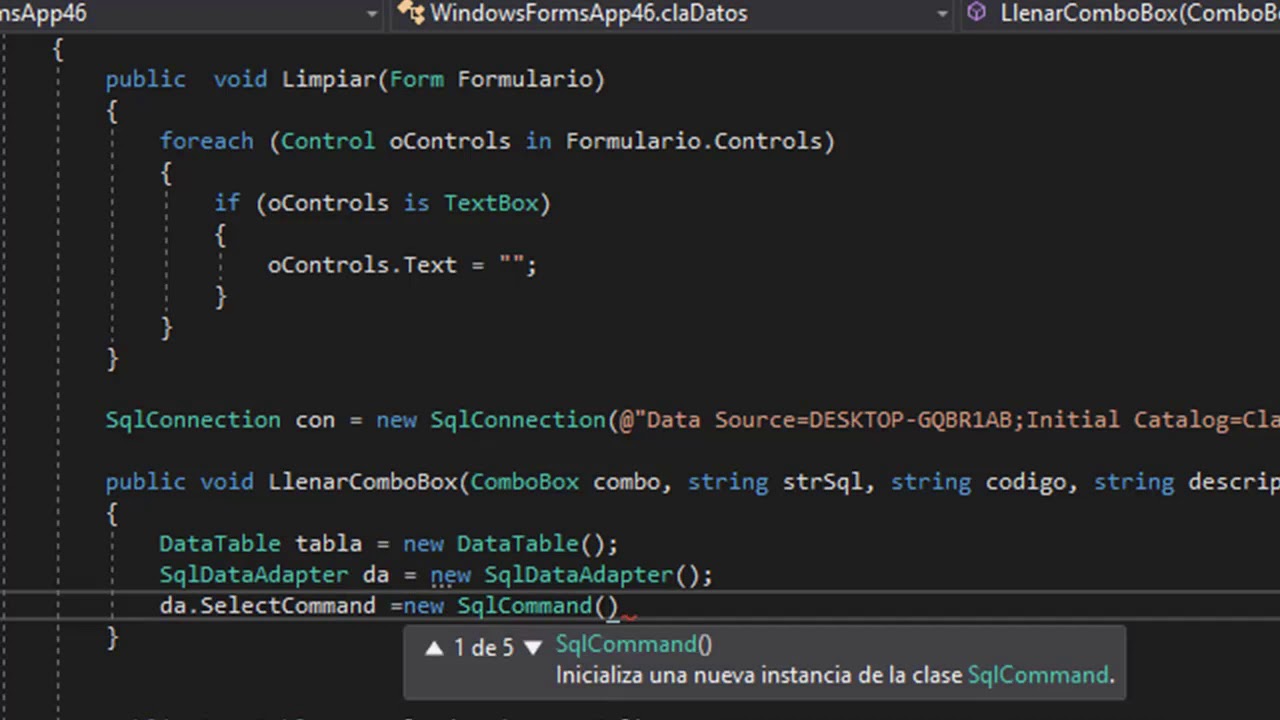Click LlenarComboBox method name in declaration
1280x720 pixels.
pyautogui.click(x=362, y=482)
